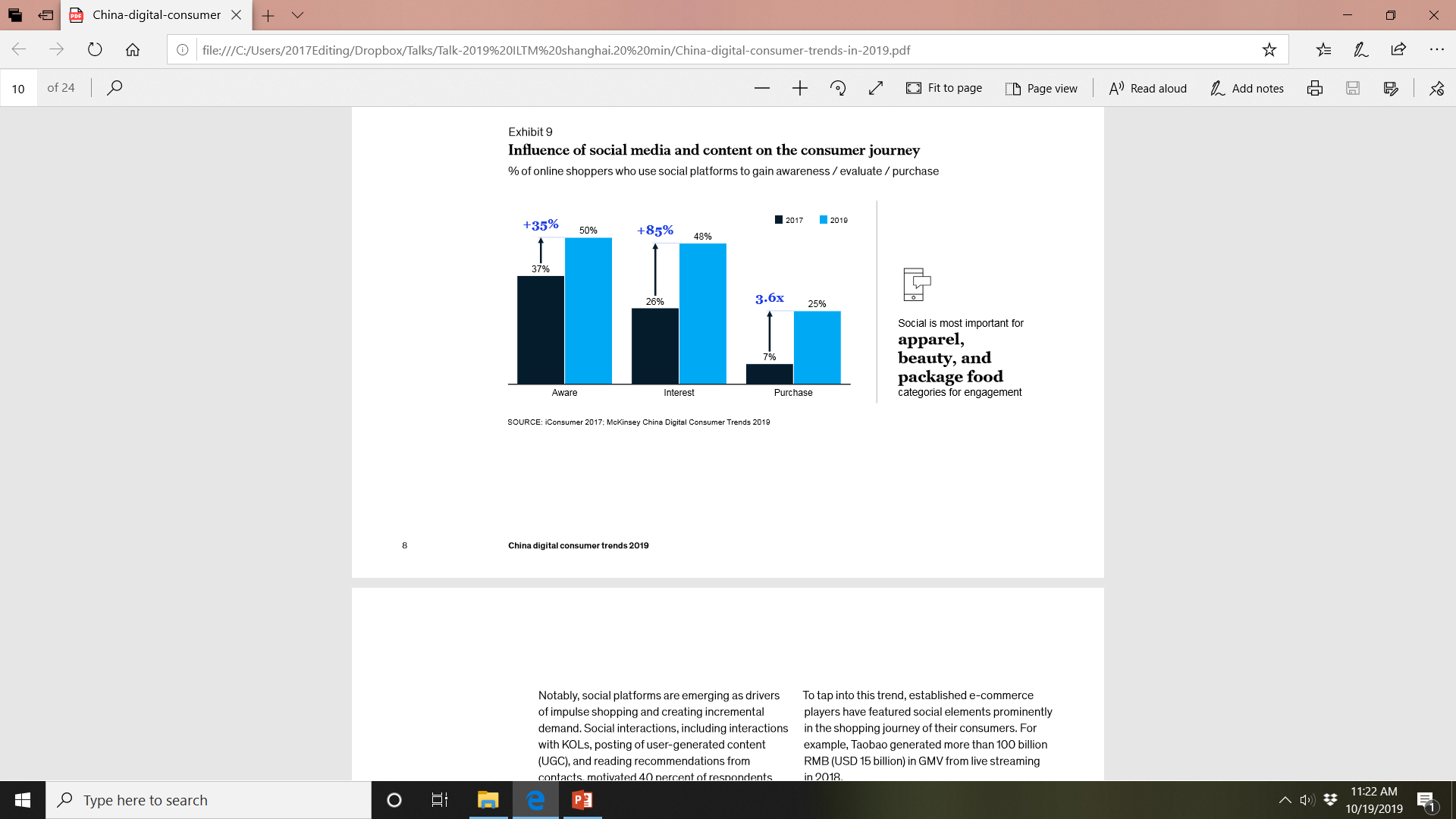Screen dimensions: 1456x819
Task: Click the 2019 Aware bar at 50%
Action: click(x=588, y=311)
